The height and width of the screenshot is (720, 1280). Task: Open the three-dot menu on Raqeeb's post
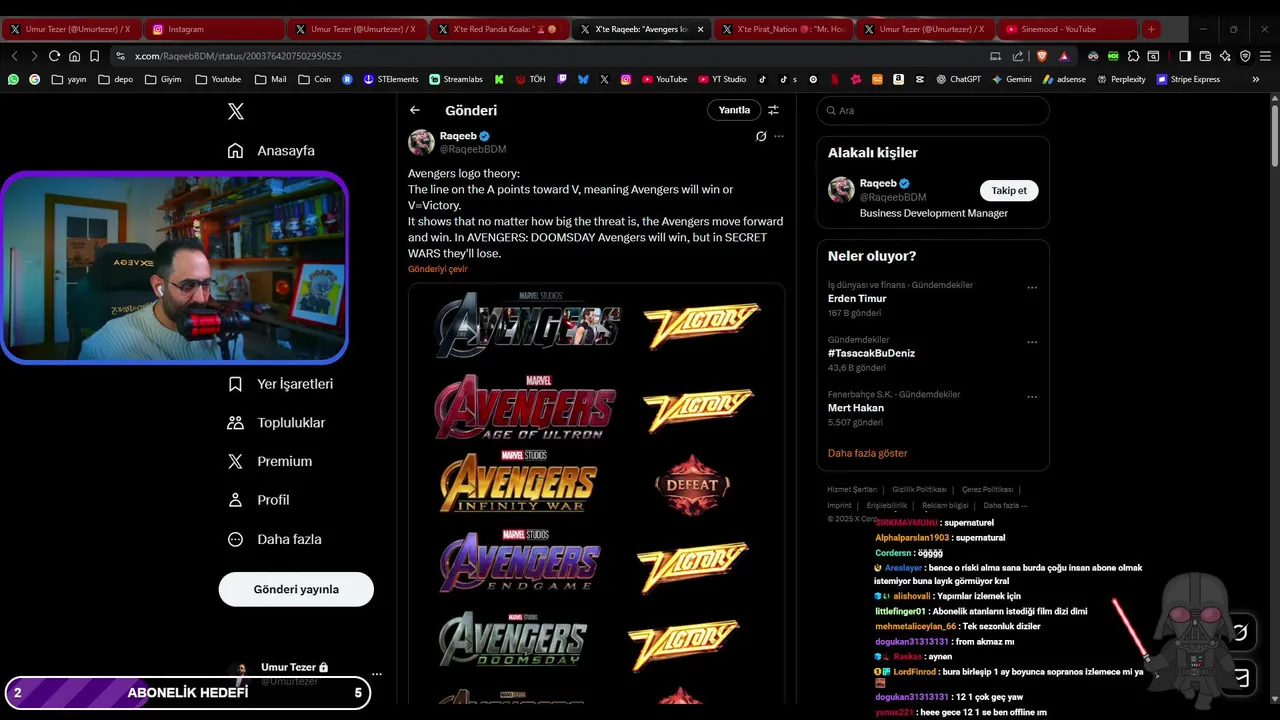(779, 136)
